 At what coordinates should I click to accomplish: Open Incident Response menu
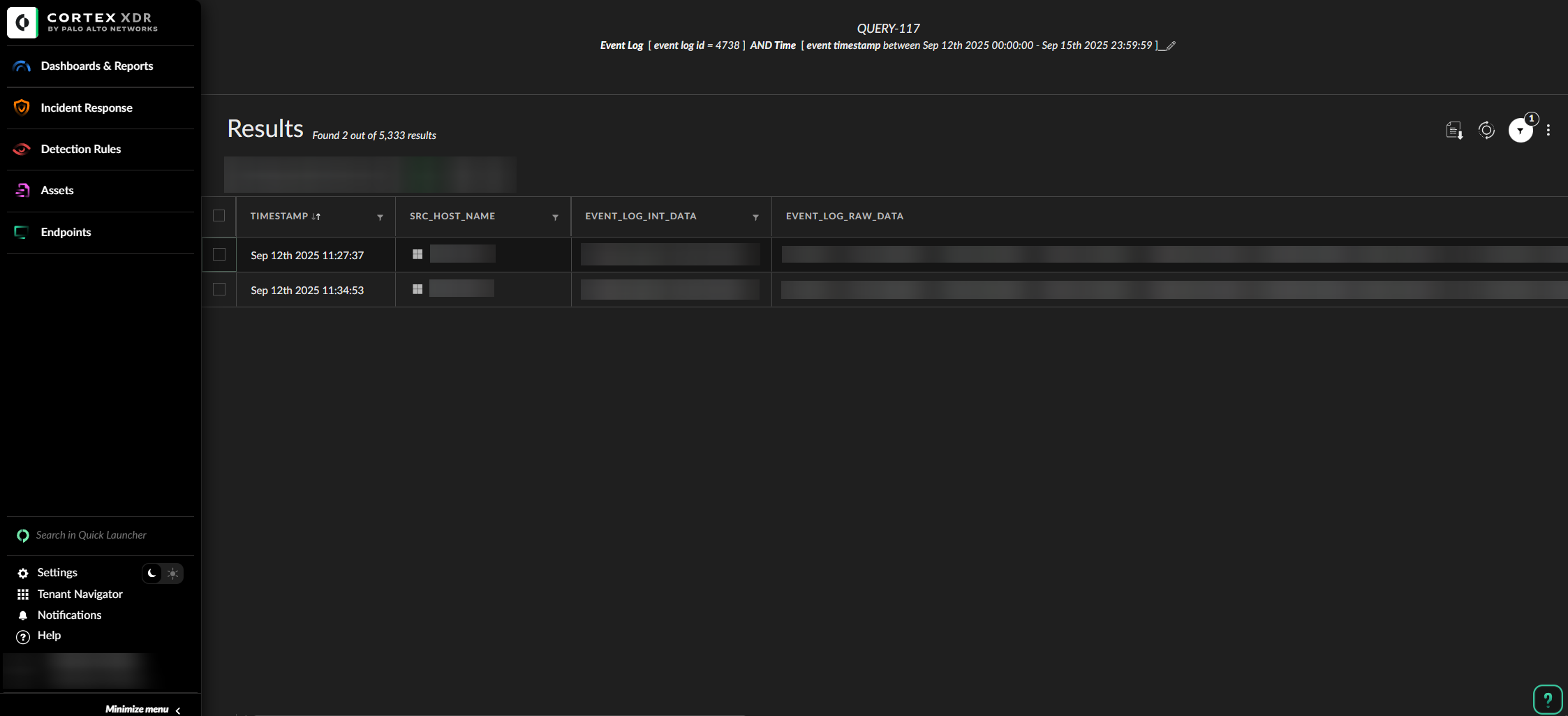[x=87, y=108]
